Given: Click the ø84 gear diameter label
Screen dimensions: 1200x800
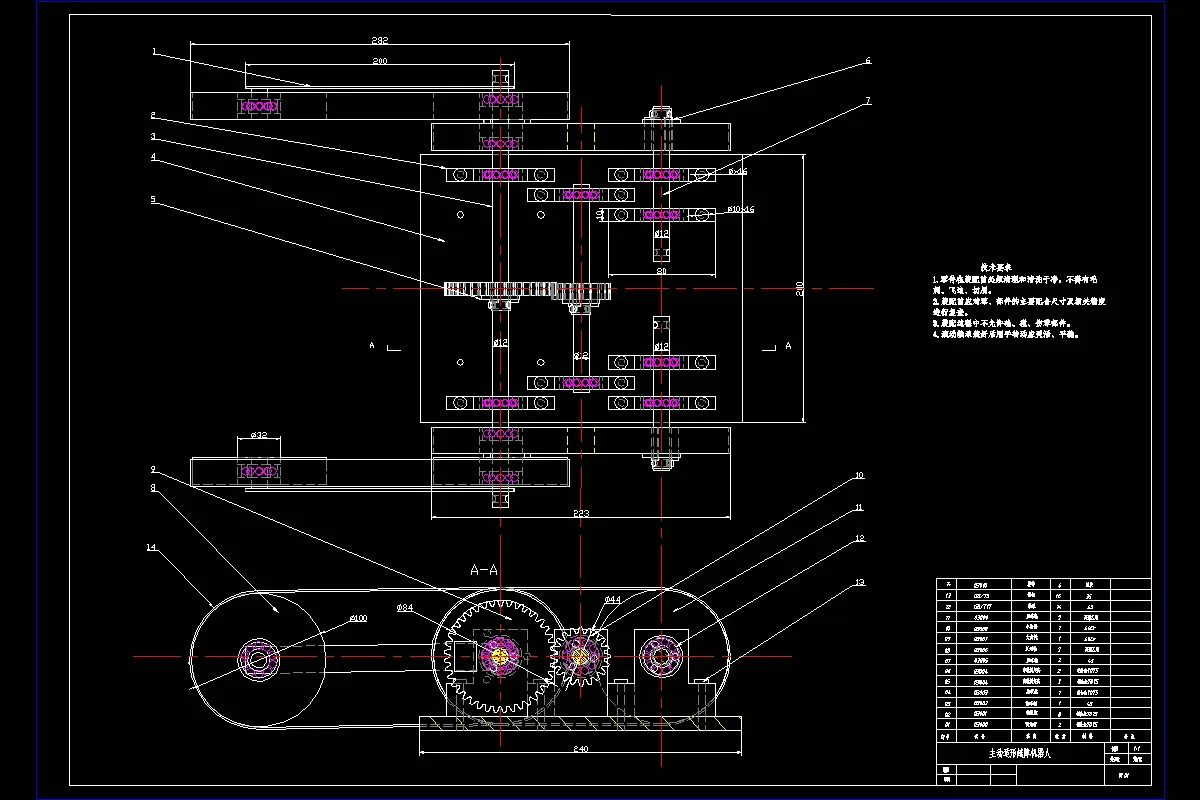Looking at the screenshot, I should click(405, 607).
